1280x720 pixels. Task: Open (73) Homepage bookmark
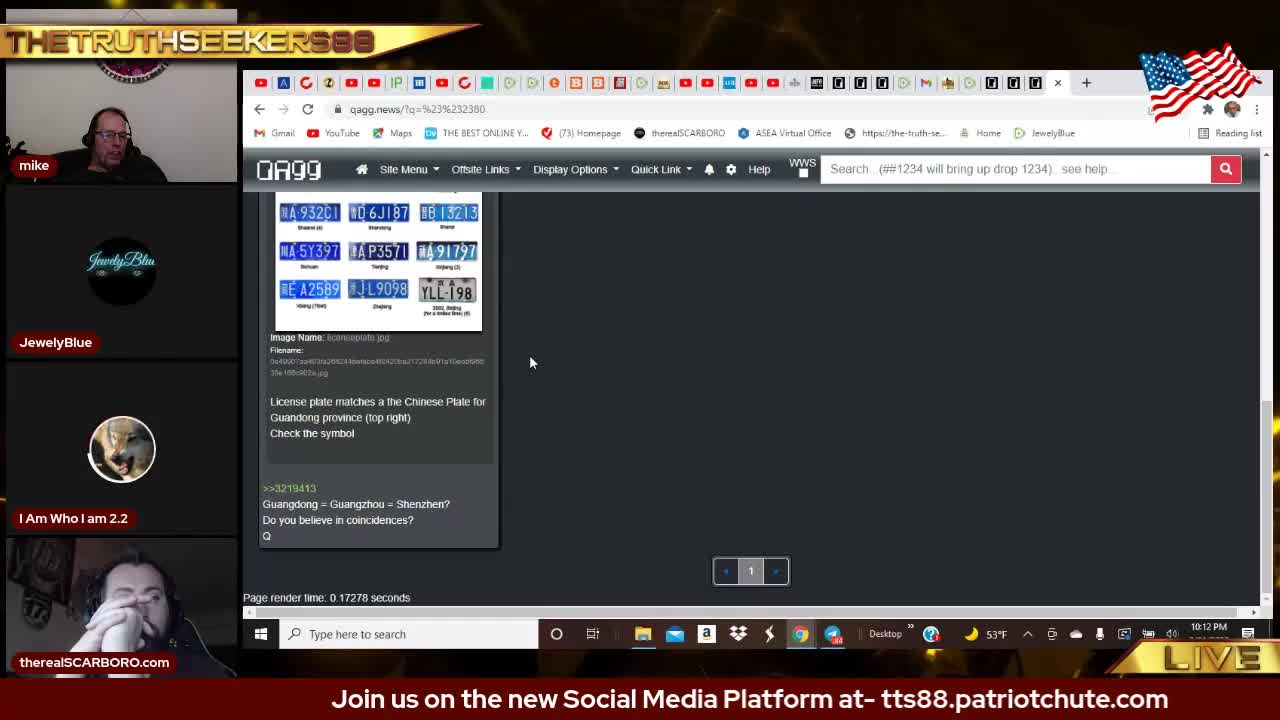click(581, 133)
